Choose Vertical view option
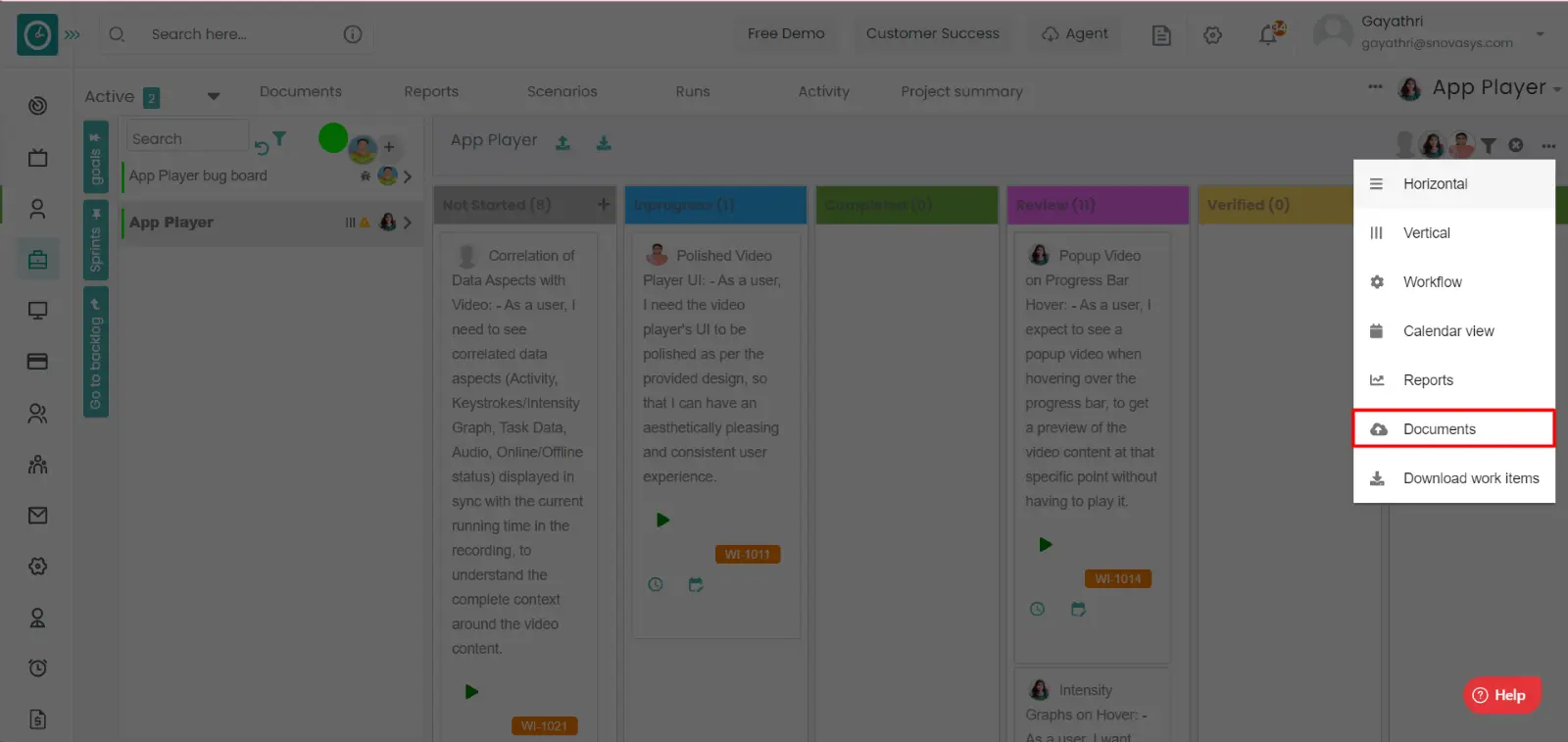Screen dimensions: 1568x742 coord(1454,233)
